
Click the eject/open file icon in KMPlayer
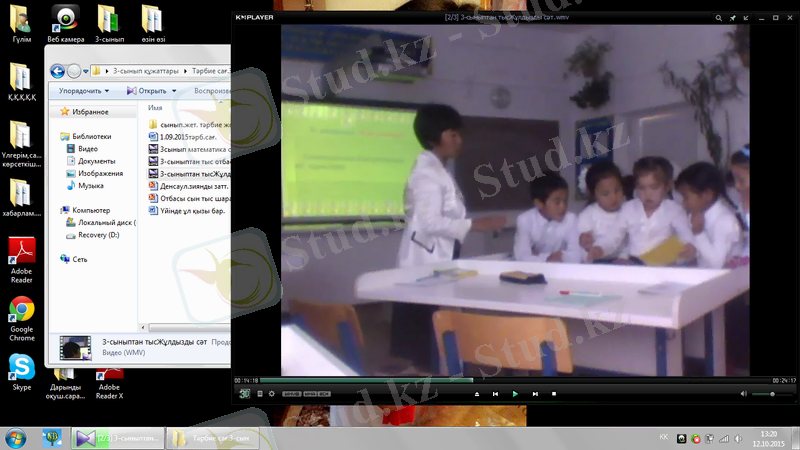tap(476, 394)
